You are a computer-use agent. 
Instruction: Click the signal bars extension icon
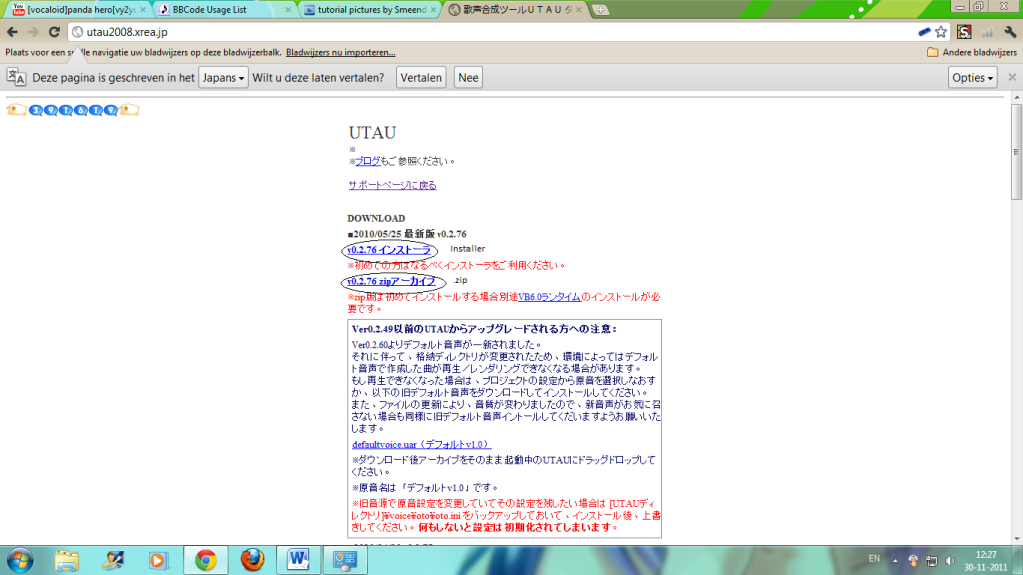point(987,31)
